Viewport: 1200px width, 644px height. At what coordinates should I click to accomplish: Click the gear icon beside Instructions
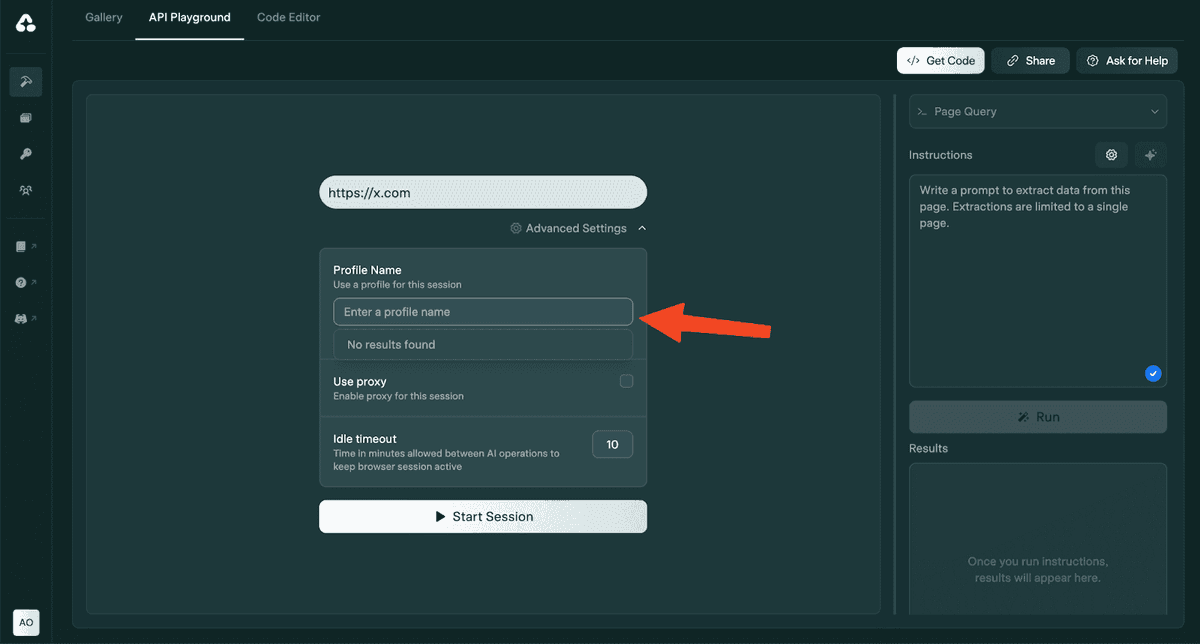(x=1111, y=155)
